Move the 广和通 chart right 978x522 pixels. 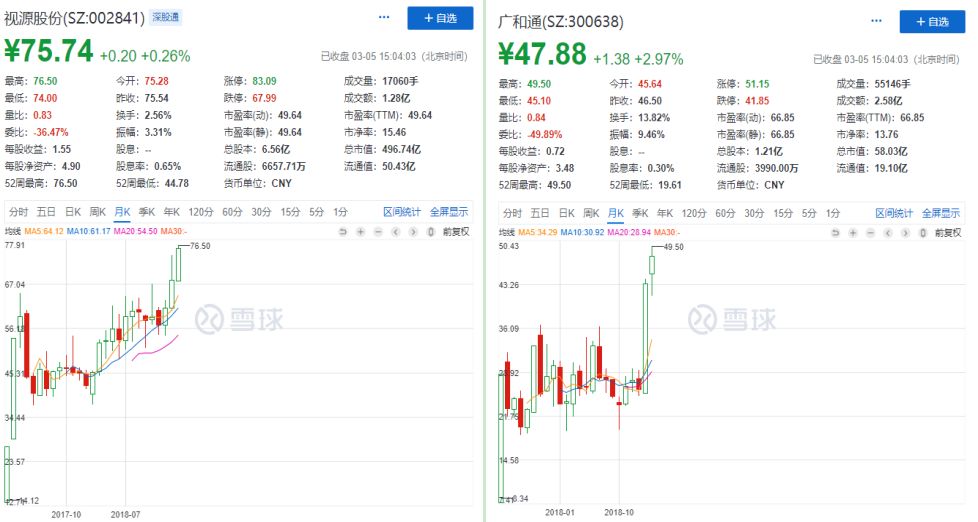[x=905, y=233]
